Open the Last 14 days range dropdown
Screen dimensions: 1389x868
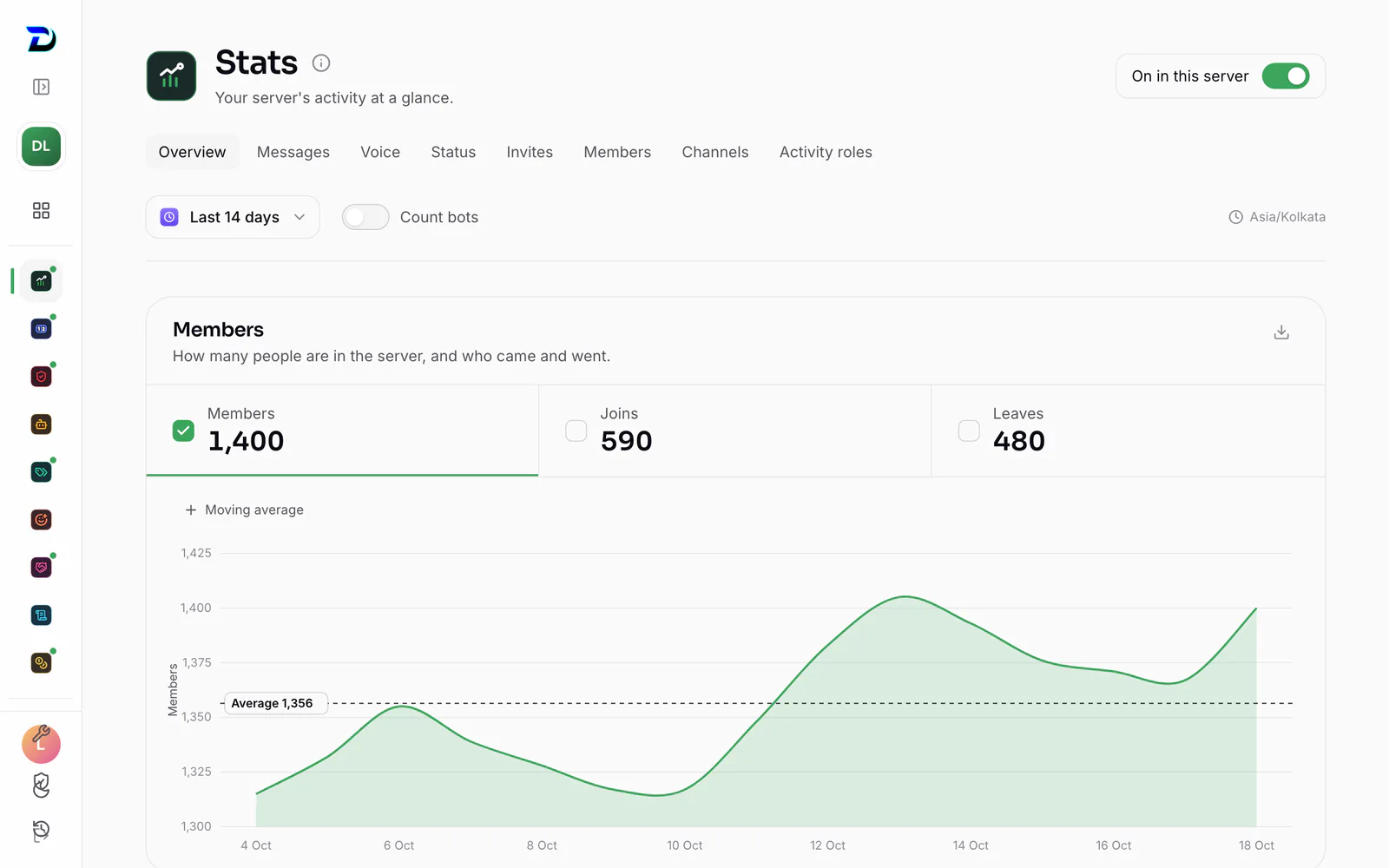(x=233, y=217)
